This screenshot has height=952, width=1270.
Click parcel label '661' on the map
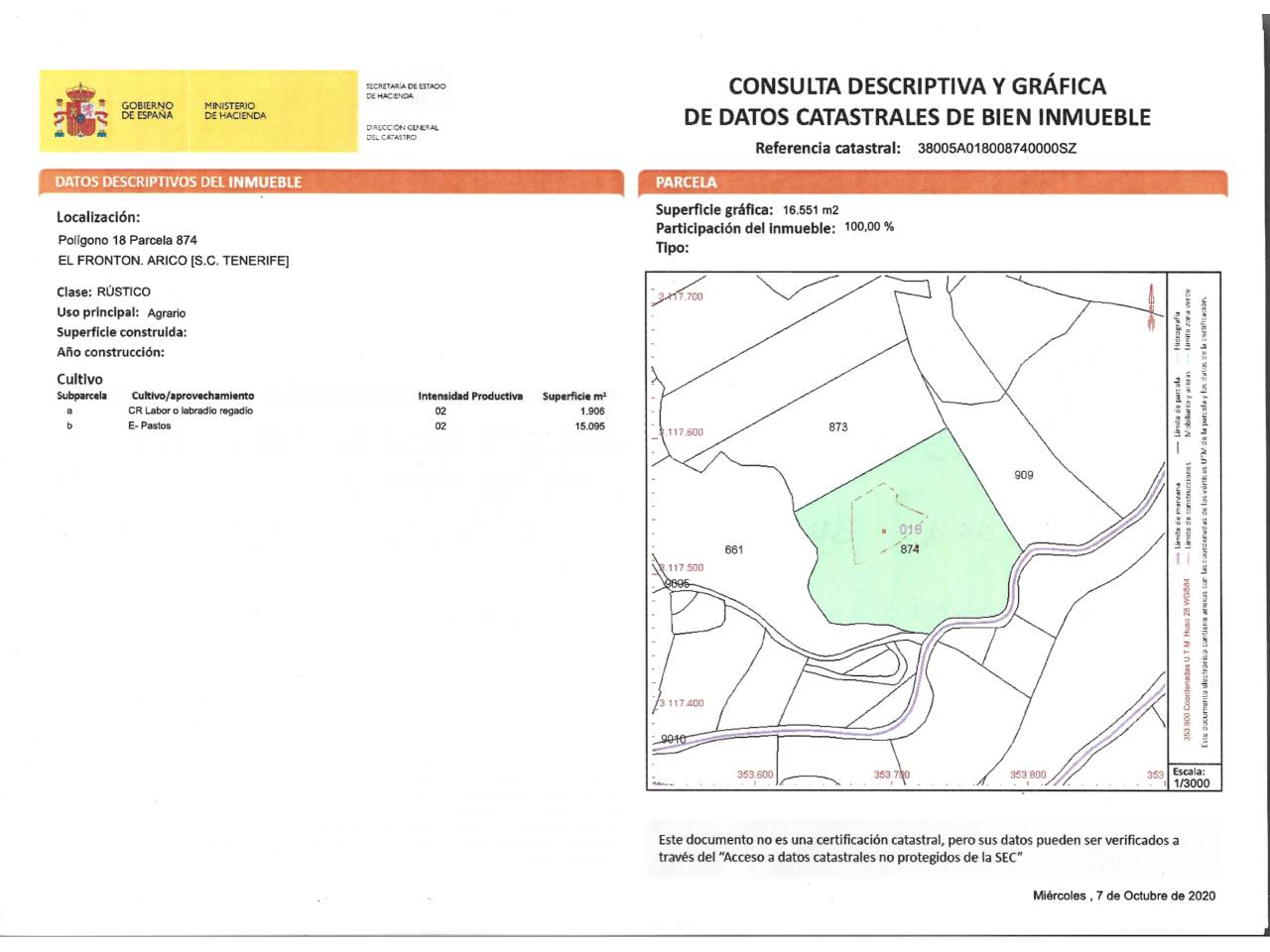[734, 549]
